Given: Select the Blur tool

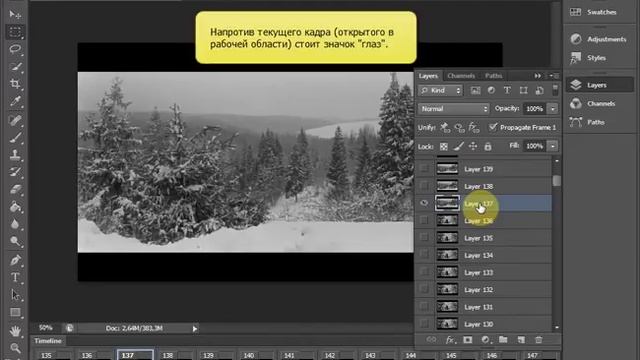Looking at the screenshot, I should 15,224.
